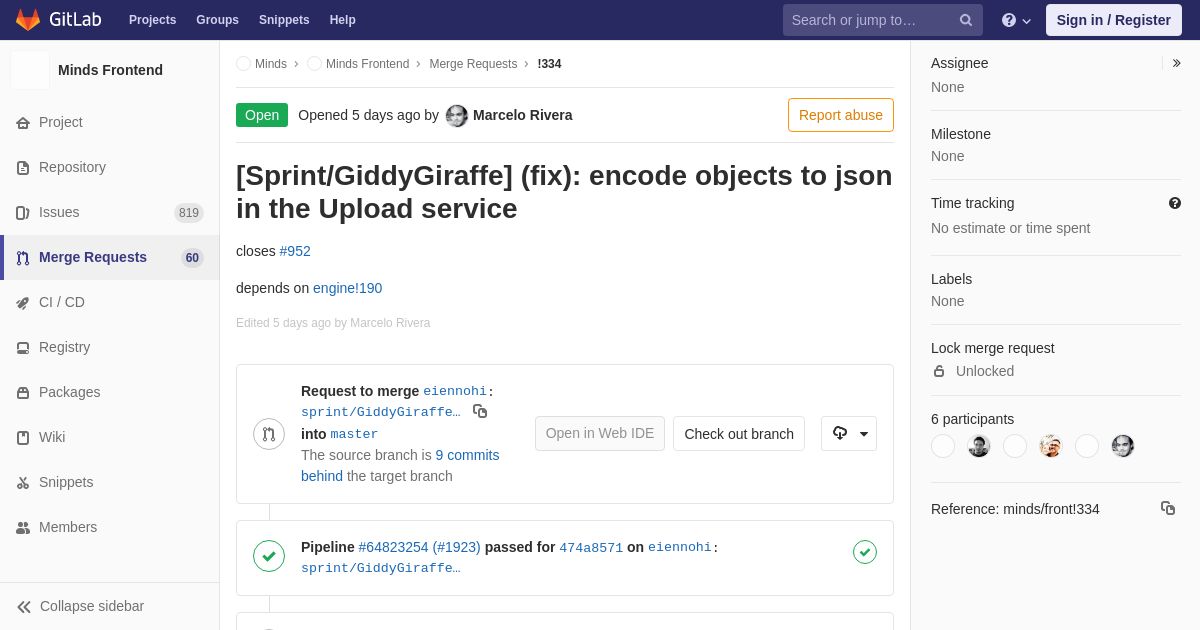The width and height of the screenshot is (1200, 630).
Task: Click the master target branch link
Action: point(354,434)
